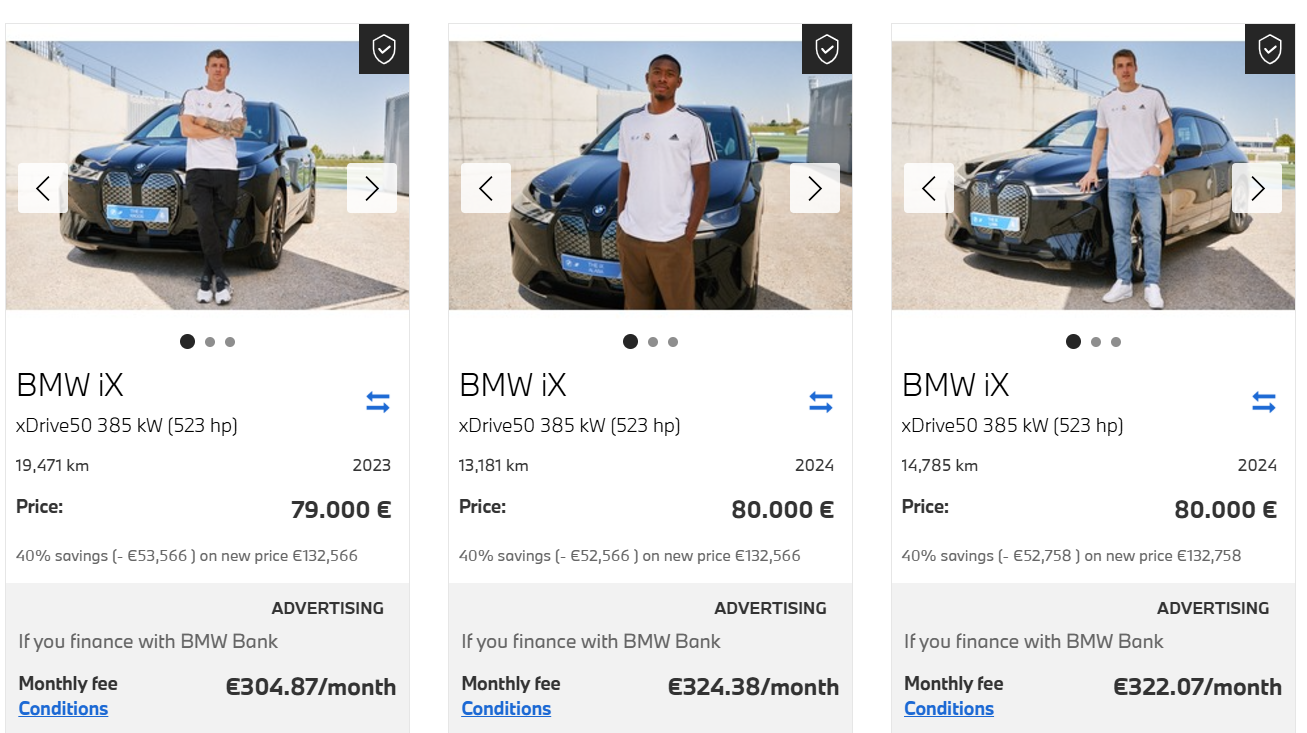Click certified shield badge on 13,181 km car
This screenshot has width=1307, height=733.
point(827,49)
